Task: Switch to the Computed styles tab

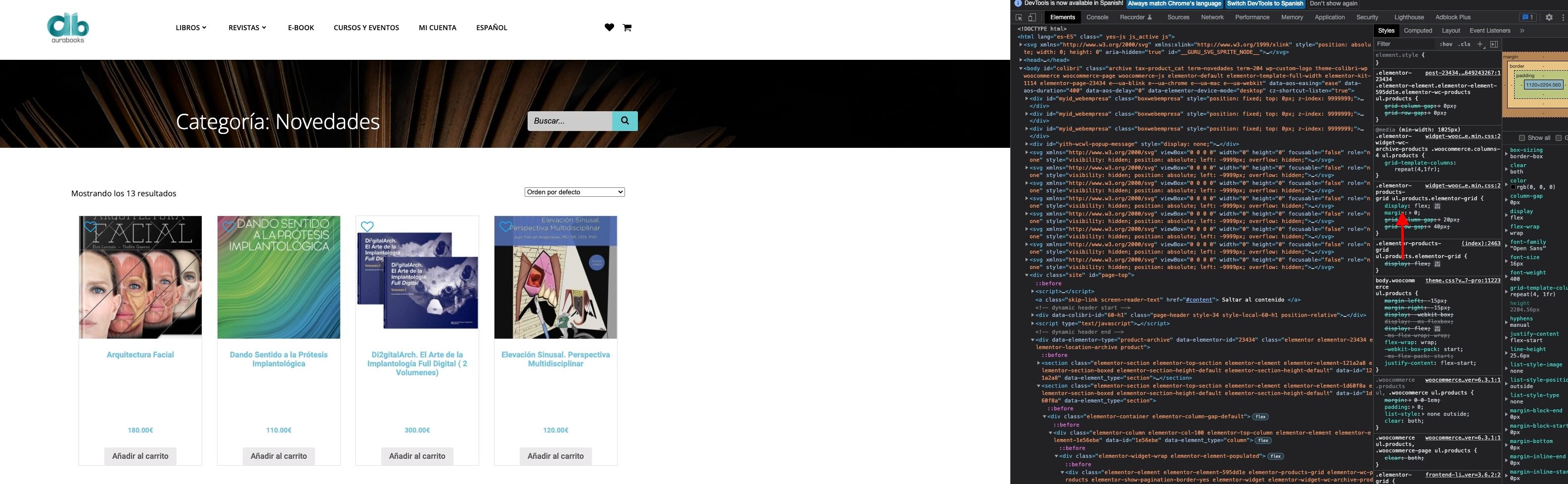Action: pos(1418,31)
